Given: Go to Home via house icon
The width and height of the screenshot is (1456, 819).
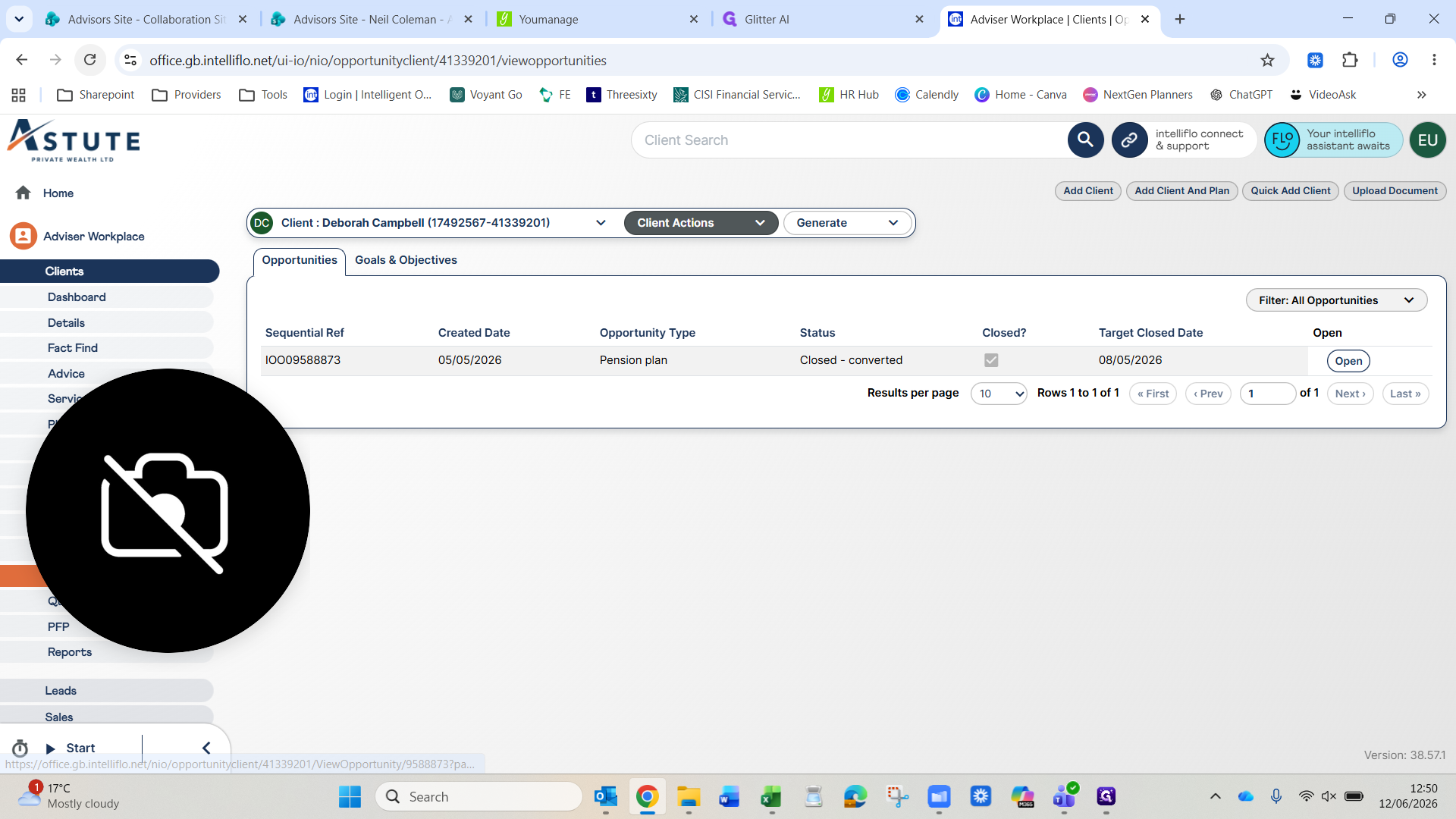Looking at the screenshot, I should tap(23, 193).
